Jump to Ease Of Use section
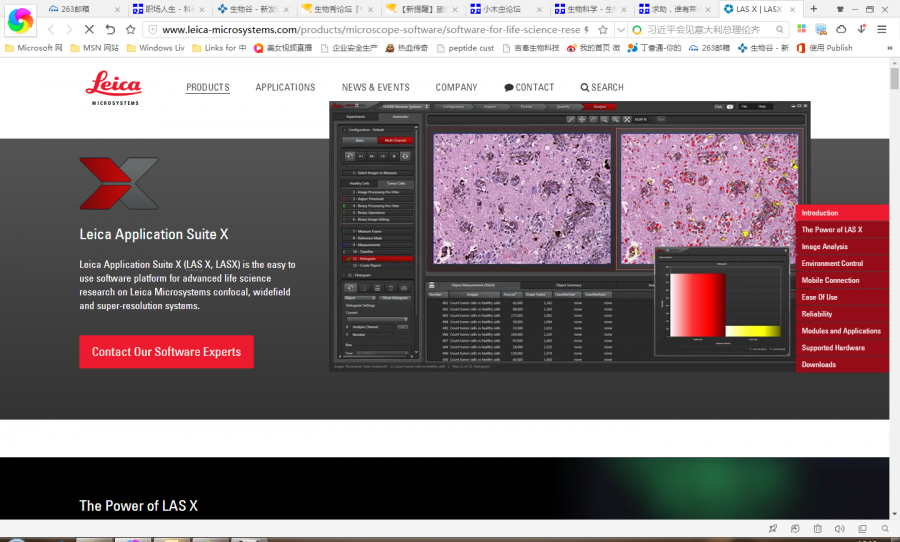Image resolution: width=900 pixels, height=542 pixels. pos(842,297)
